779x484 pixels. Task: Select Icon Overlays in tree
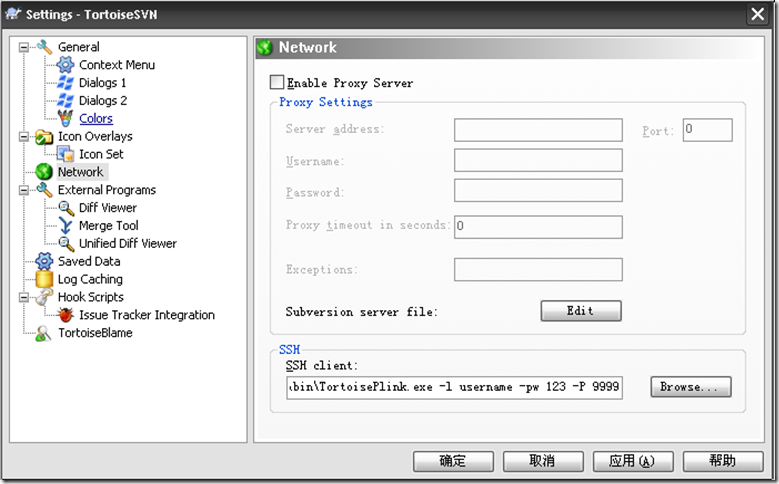tap(95, 136)
